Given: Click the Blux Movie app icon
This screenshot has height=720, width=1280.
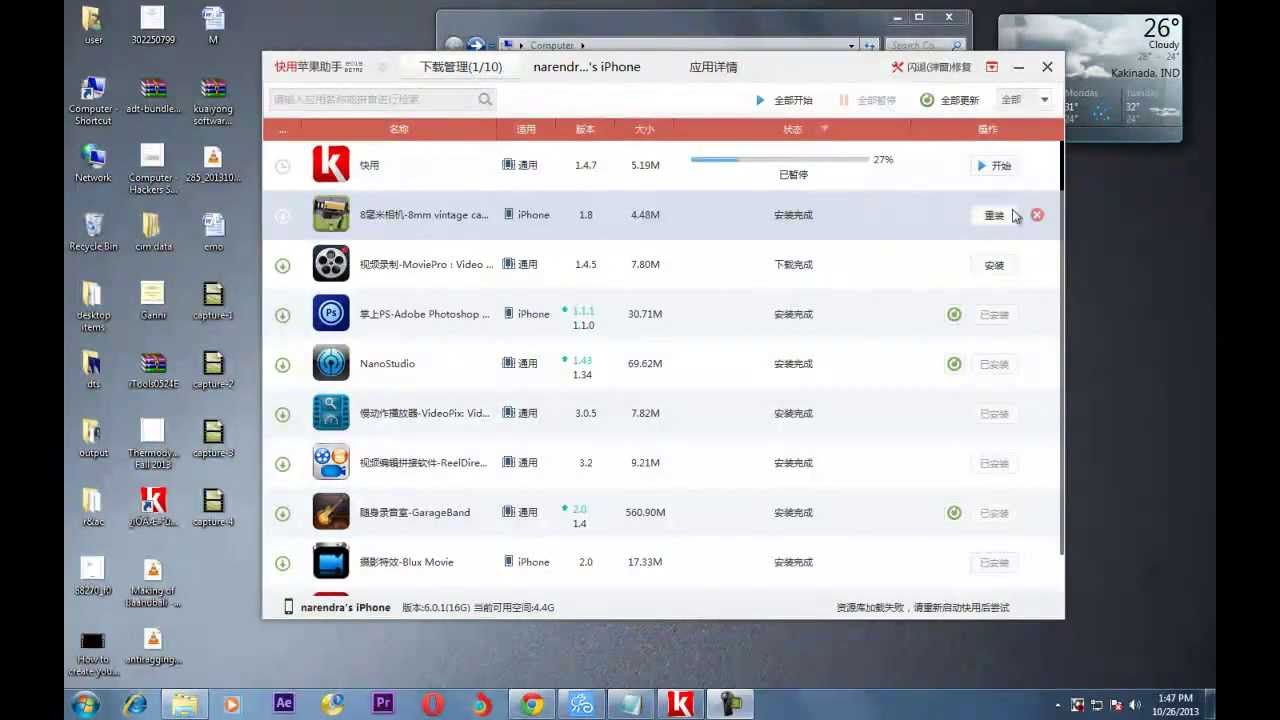Looking at the screenshot, I should coord(331,561).
